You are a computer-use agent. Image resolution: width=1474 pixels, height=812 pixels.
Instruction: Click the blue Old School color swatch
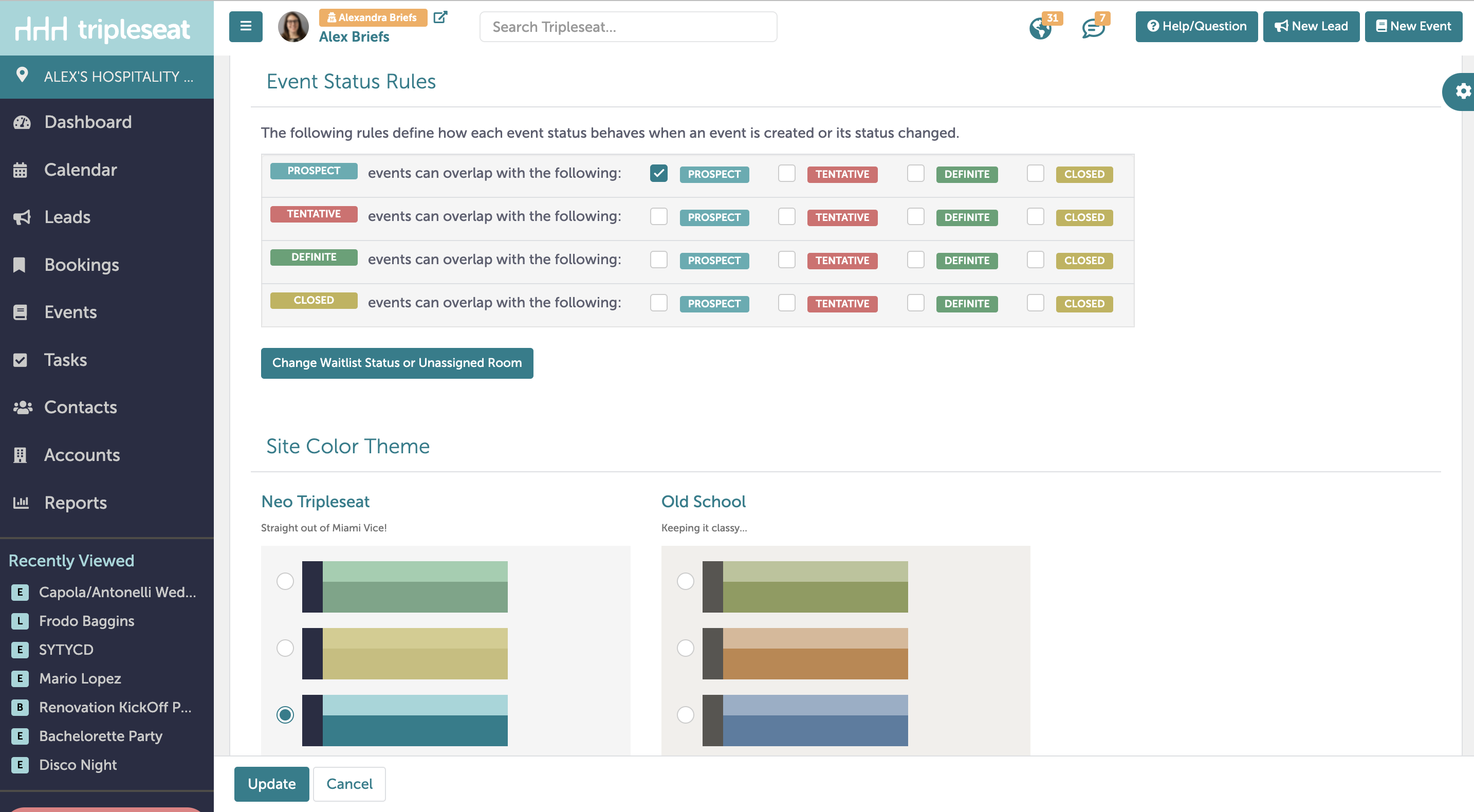805,721
